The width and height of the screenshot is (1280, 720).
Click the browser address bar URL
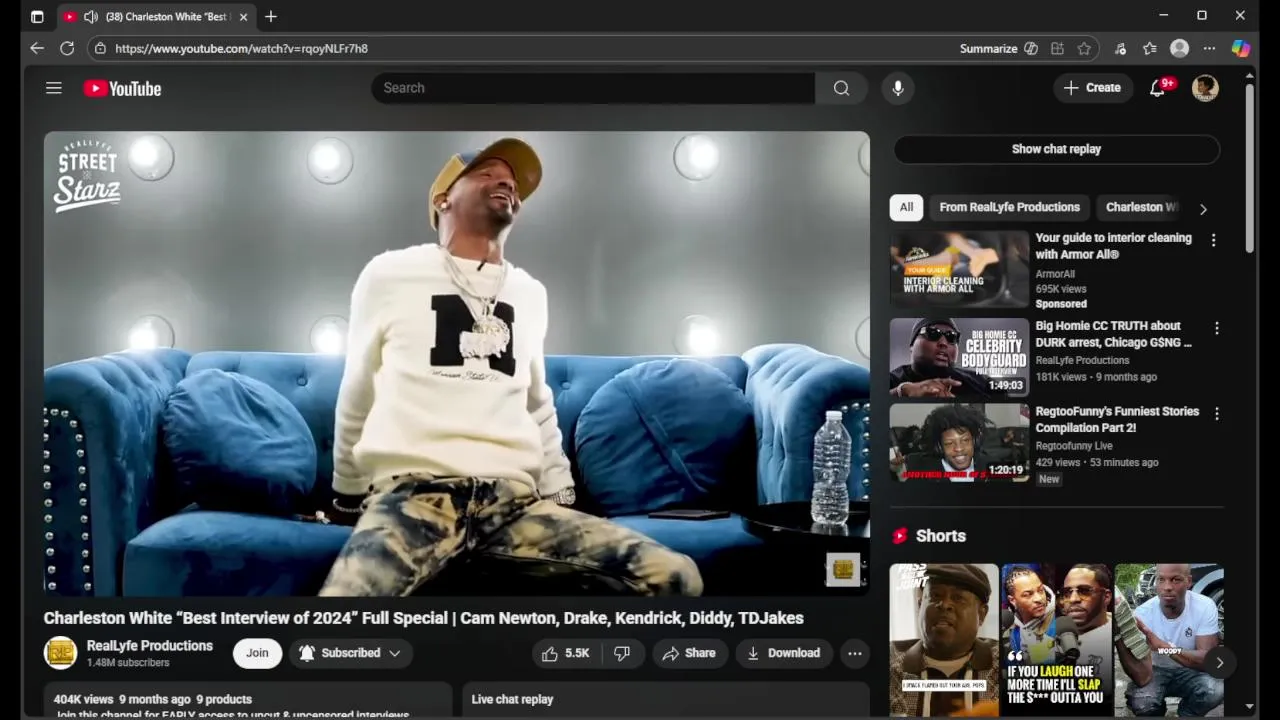point(241,48)
